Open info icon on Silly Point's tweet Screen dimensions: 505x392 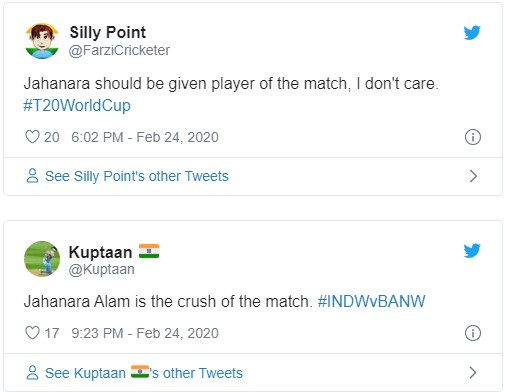click(473, 137)
